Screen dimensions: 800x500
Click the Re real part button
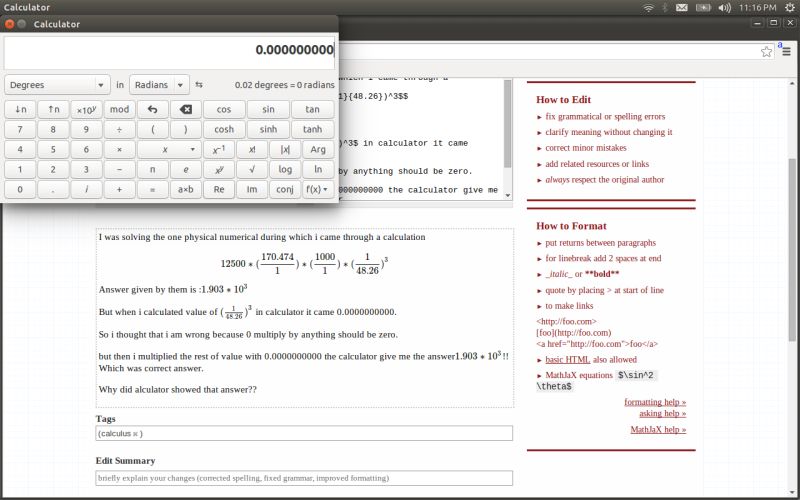click(219, 189)
